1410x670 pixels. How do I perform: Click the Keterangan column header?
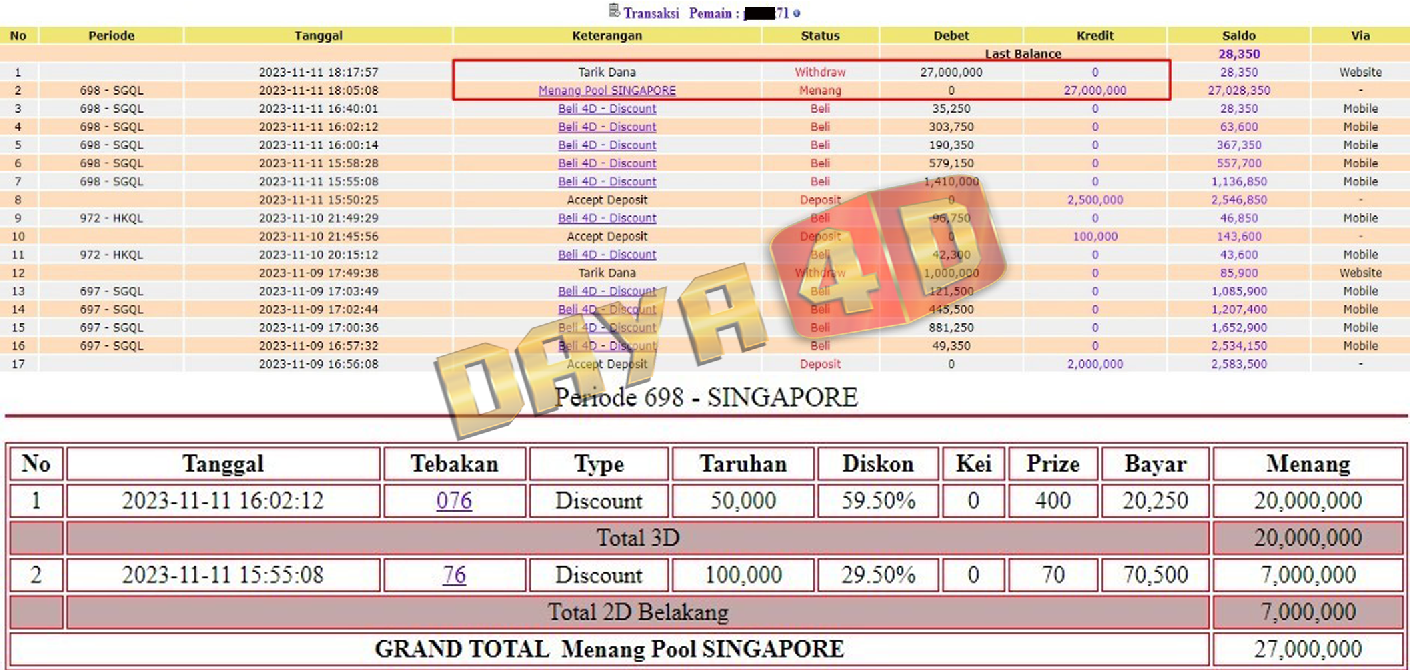(x=607, y=36)
